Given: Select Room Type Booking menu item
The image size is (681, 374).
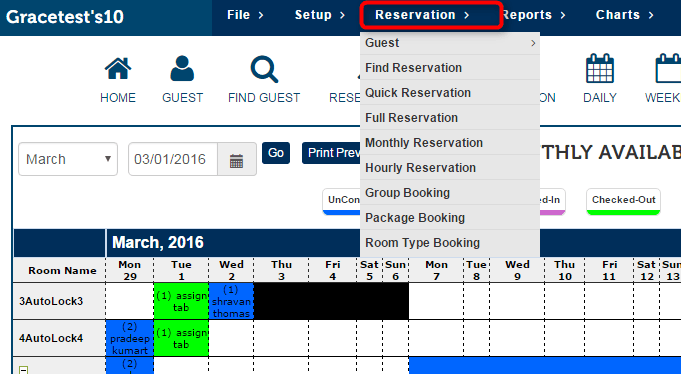Looking at the screenshot, I should click(x=450, y=242).
